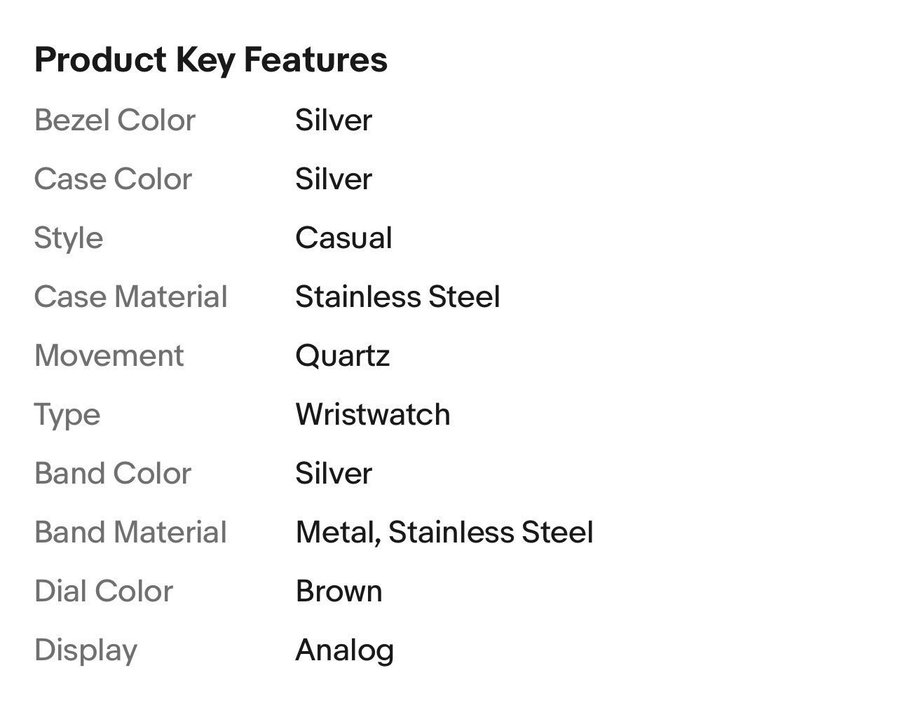Select the Brown dial color value
The height and width of the screenshot is (710, 900).
pos(338,592)
